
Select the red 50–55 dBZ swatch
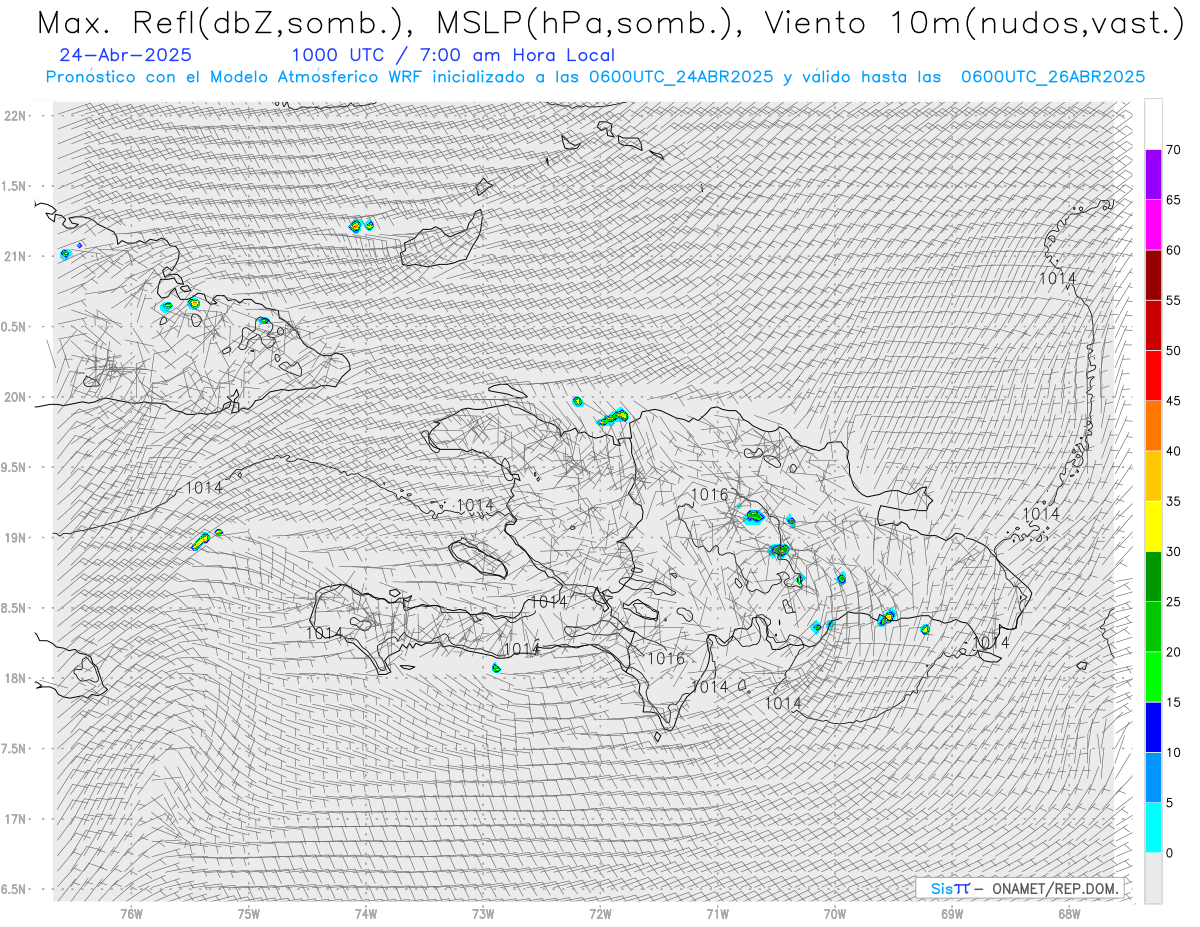pos(1153,326)
